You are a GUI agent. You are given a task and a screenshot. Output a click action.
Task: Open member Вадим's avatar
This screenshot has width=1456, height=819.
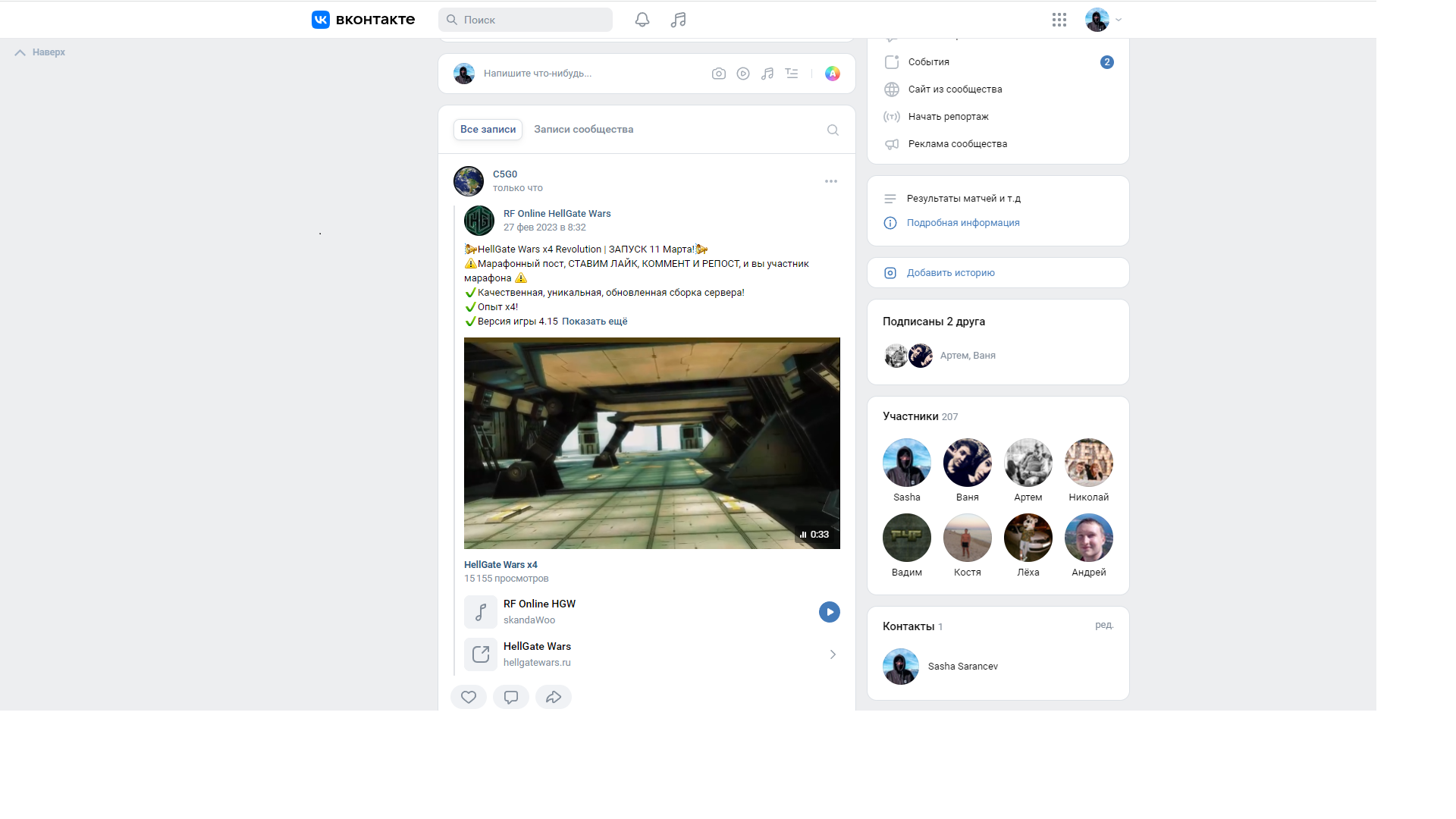907,538
